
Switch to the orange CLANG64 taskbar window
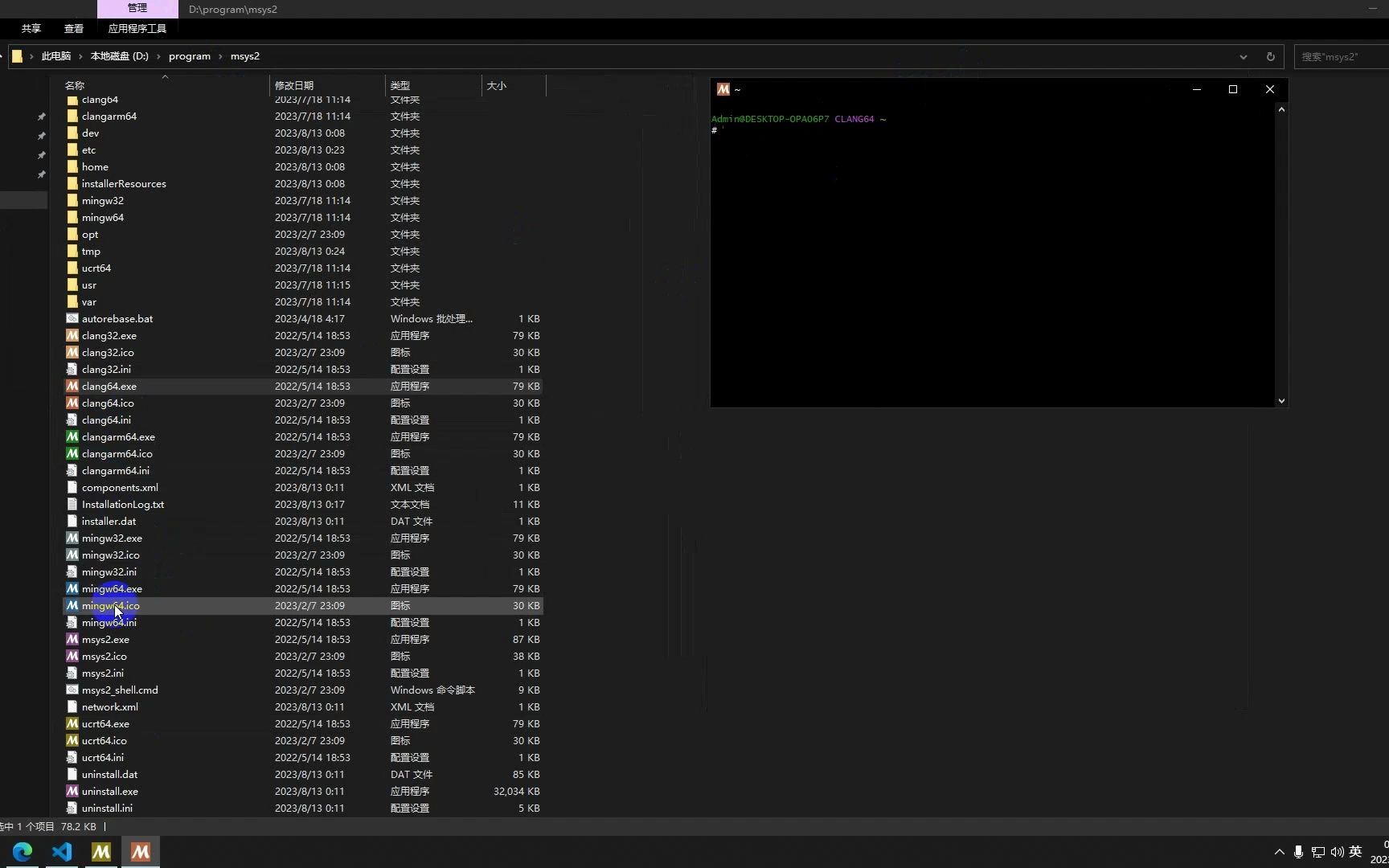tap(141, 852)
